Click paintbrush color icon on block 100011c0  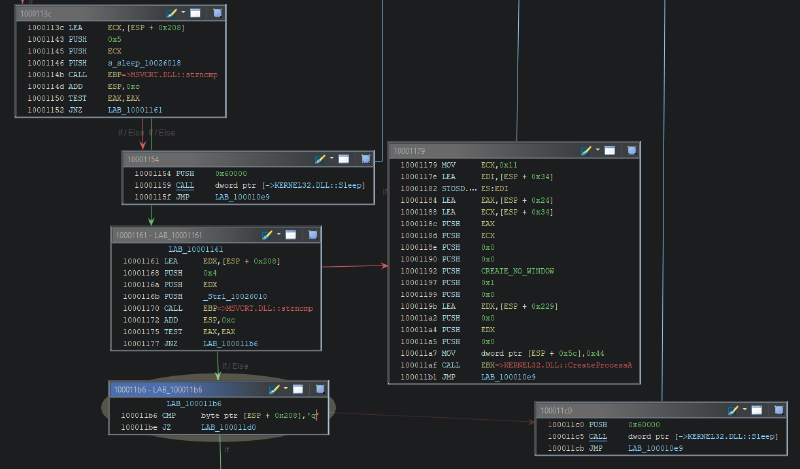[x=733, y=410]
